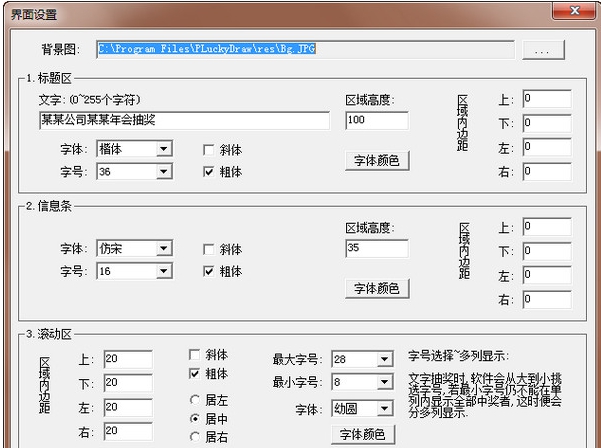This screenshot has height=448, width=601.
Task: Click the 下 padding field in 标题区
Action: pyautogui.click(x=547, y=123)
